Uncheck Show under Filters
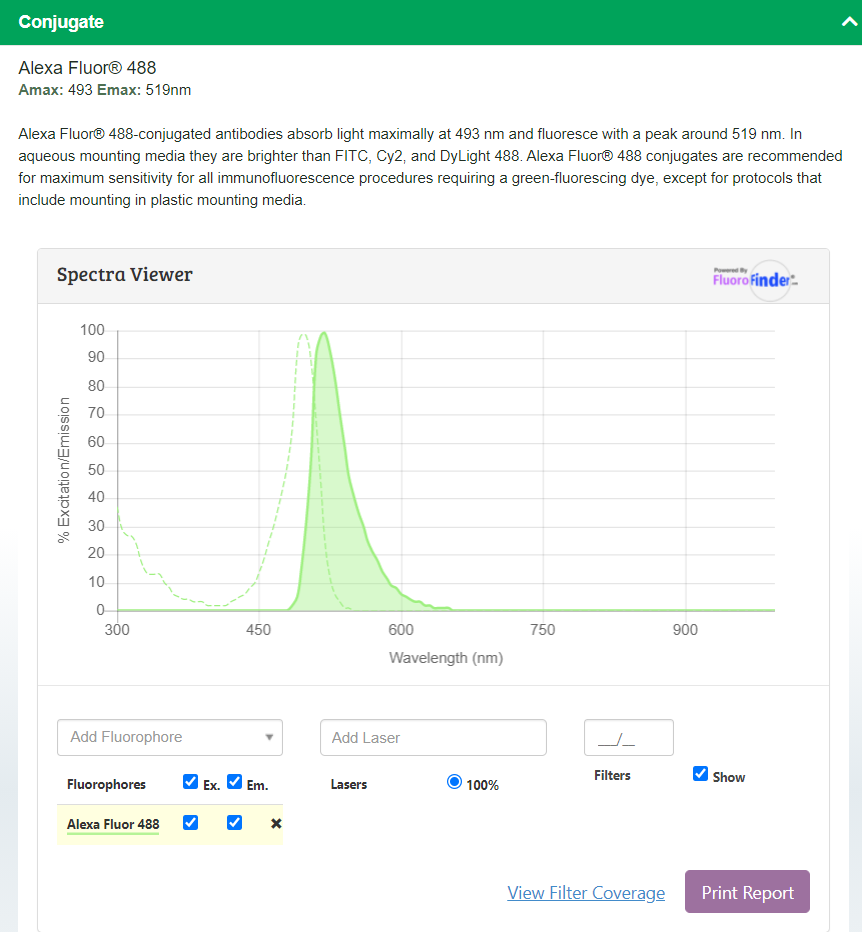Viewport: 862px width, 932px height. (x=699, y=773)
